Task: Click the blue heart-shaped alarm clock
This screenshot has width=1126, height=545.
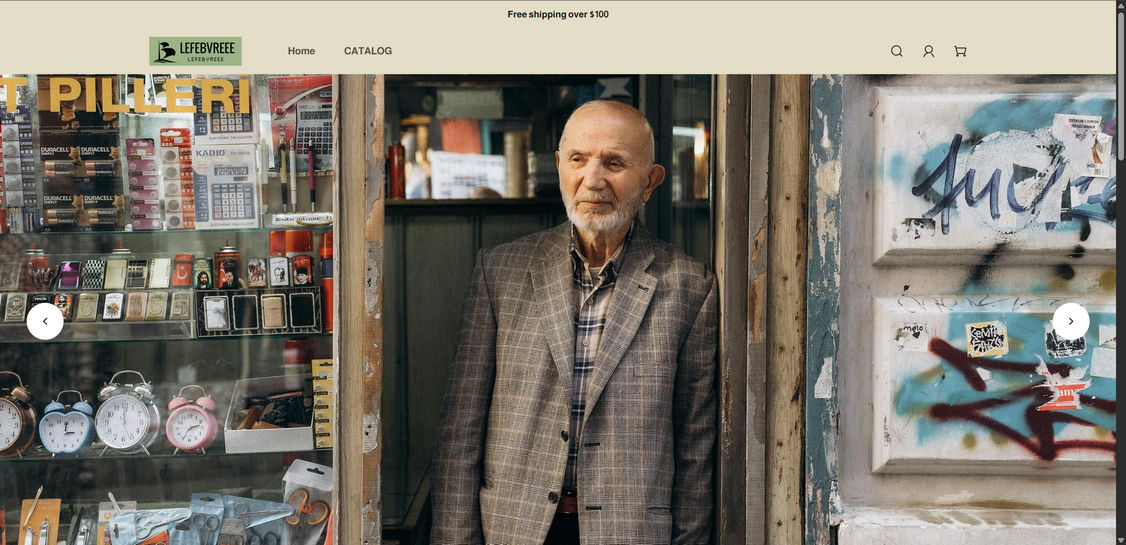Action: click(65, 424)
